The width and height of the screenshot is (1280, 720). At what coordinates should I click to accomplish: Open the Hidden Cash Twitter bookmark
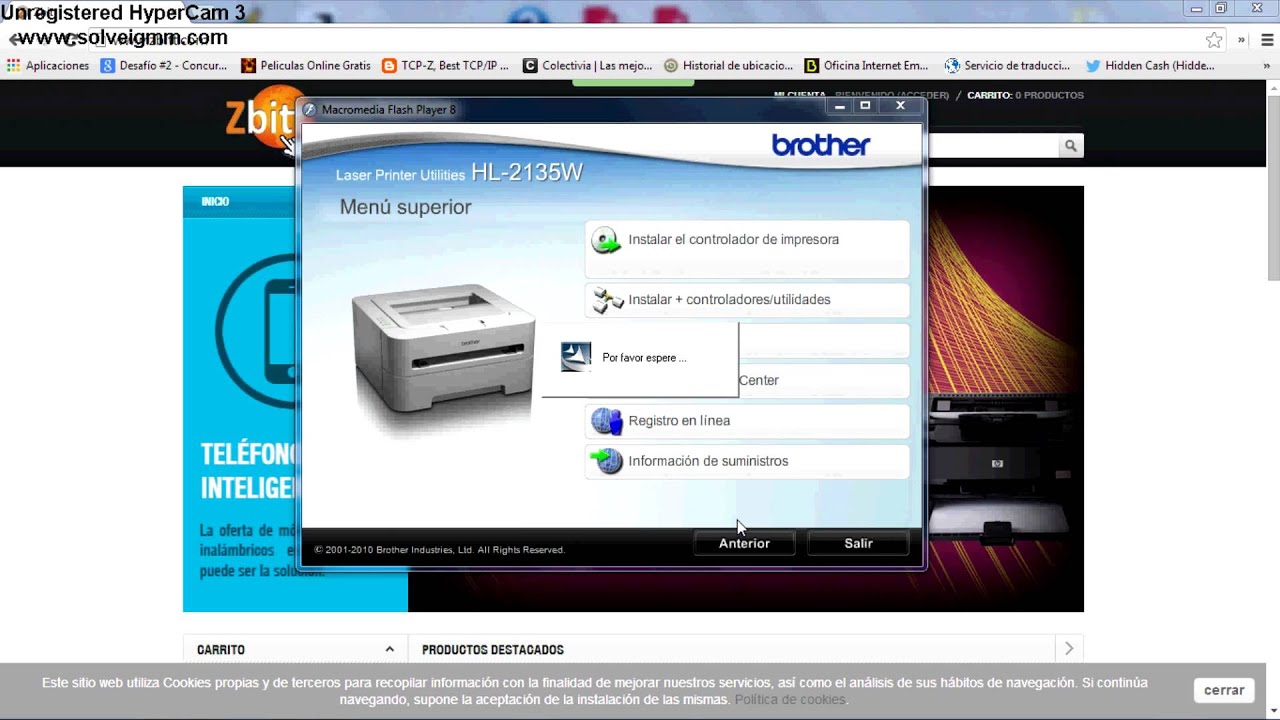click(1150, 66)
